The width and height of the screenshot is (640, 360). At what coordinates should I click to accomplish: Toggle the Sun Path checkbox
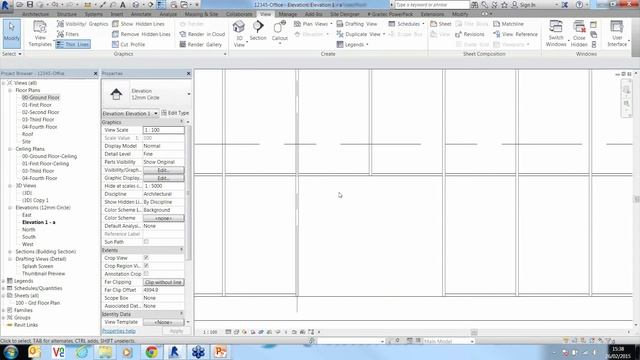click(146, 242)
